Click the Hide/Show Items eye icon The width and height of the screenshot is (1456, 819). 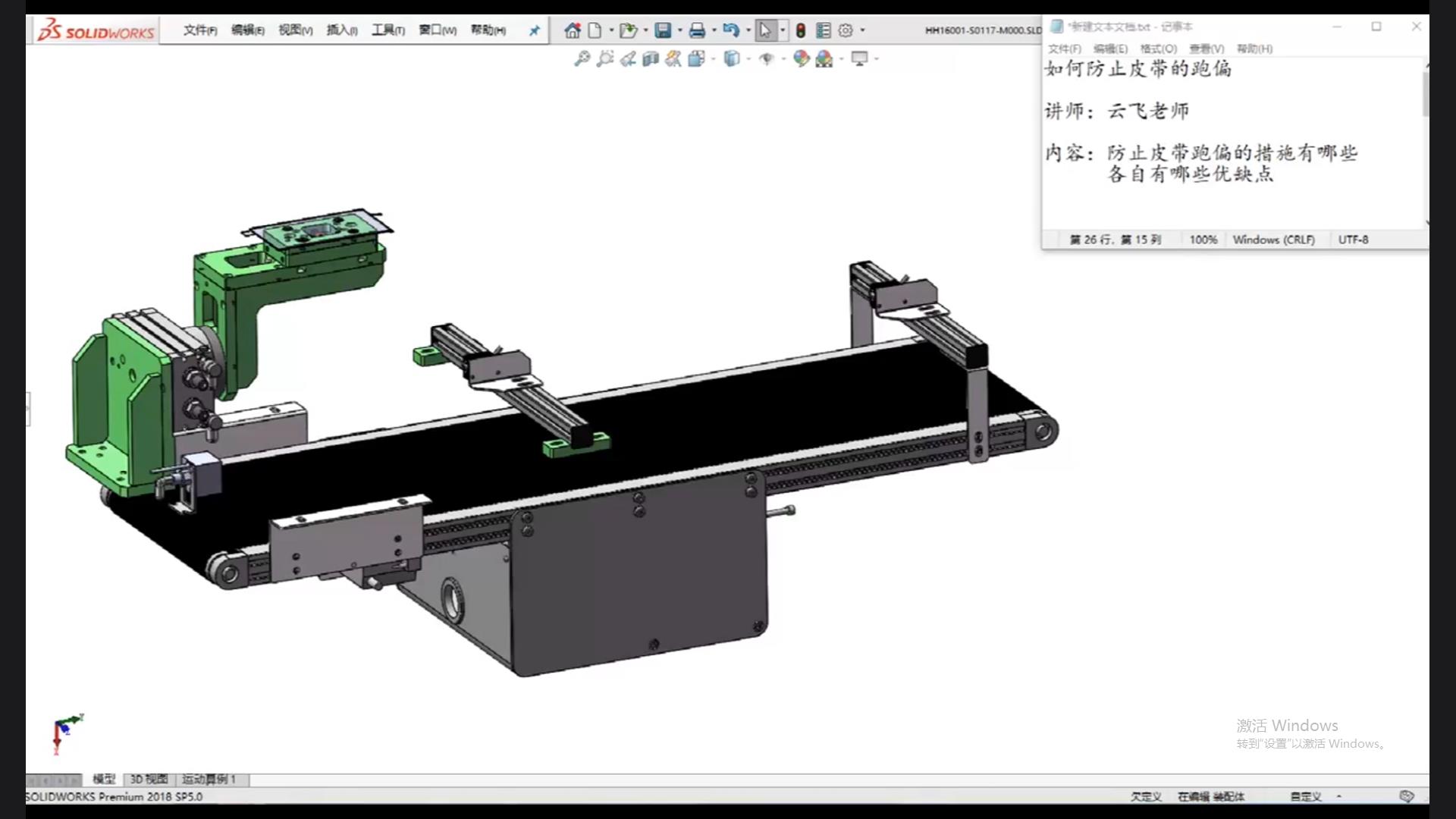click(x=767, y=58)
